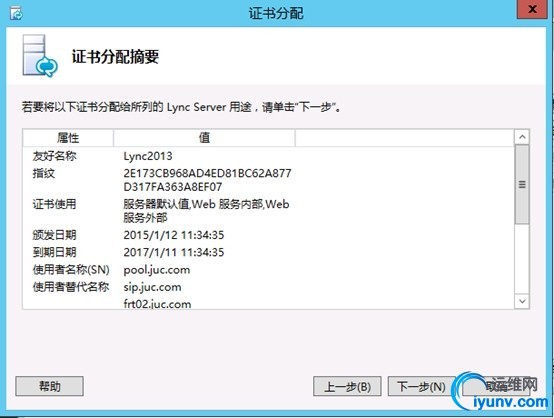This screenshot has width=554, height=418.
Task: Click the scrollbar down arrow
Action: [522, 301]
